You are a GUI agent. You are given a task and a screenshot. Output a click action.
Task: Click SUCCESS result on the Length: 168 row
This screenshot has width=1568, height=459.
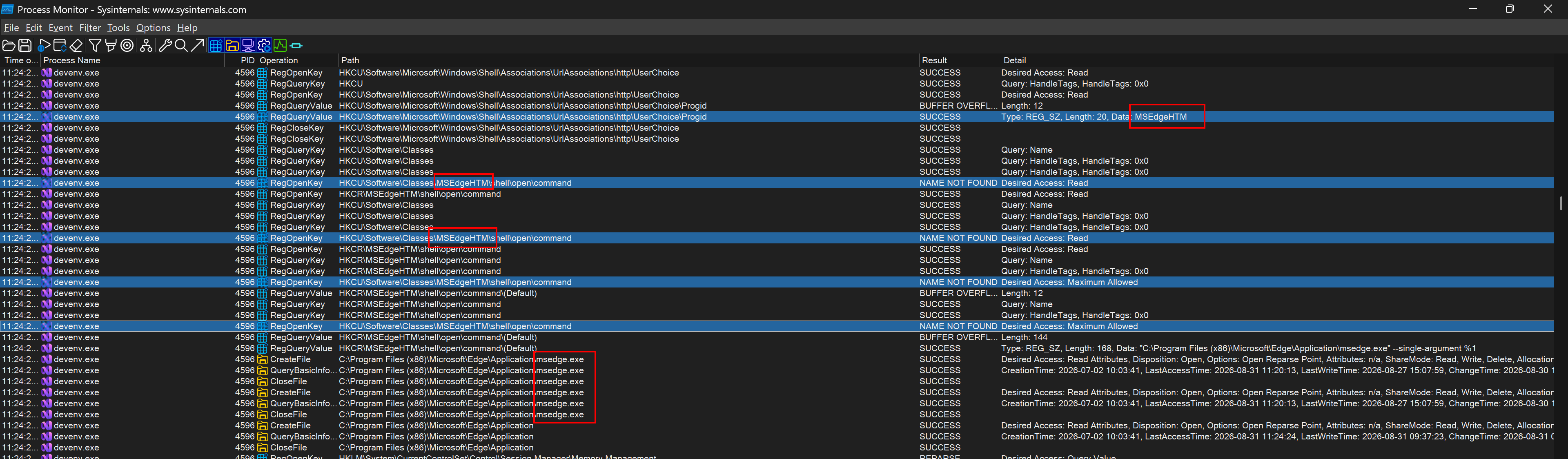[x=940, y=348]
